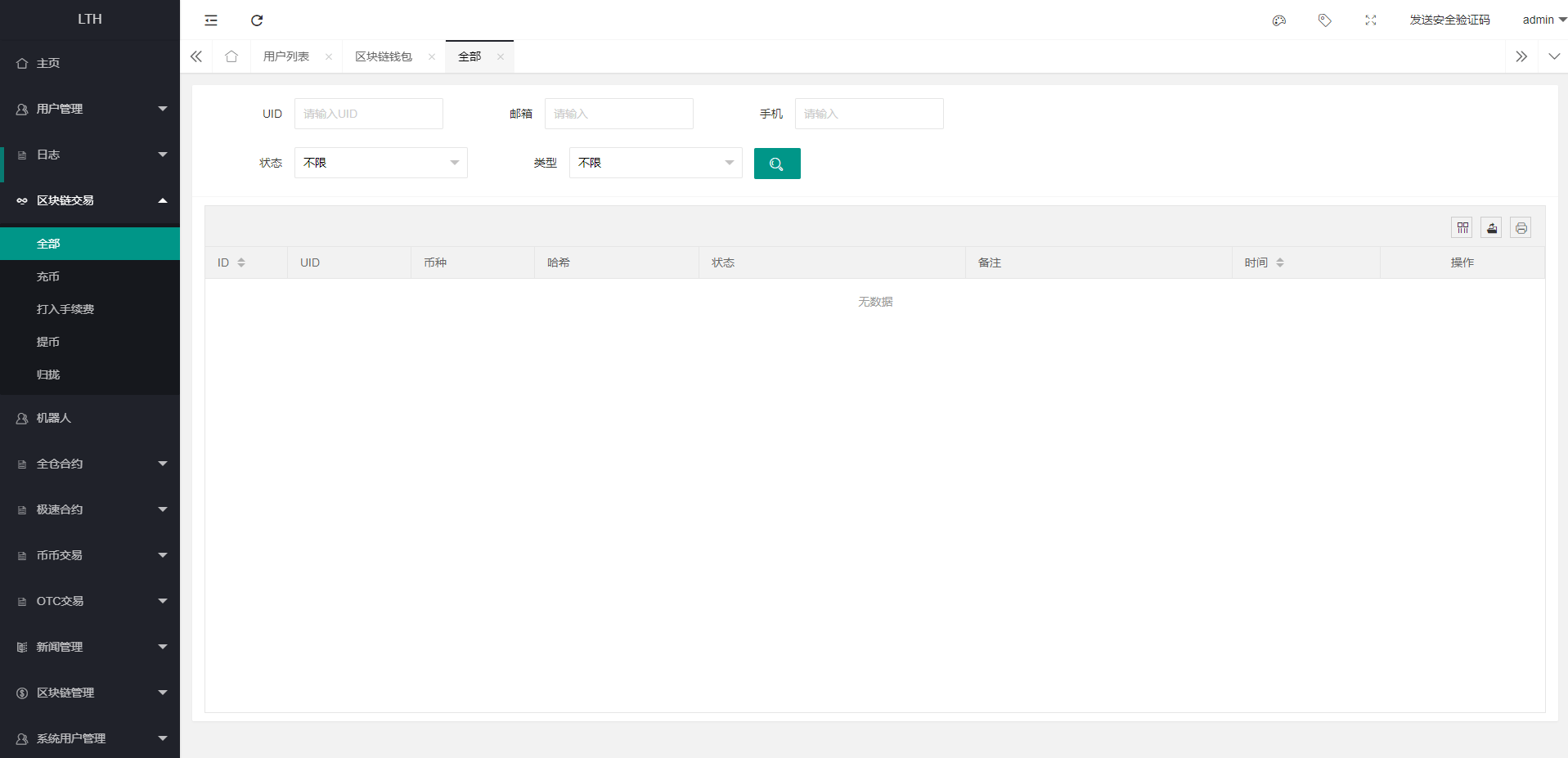This screenshot has height=758, width=1568.
Task: Switch to the 区块链钱包 tab
Action: click(384, 56)
